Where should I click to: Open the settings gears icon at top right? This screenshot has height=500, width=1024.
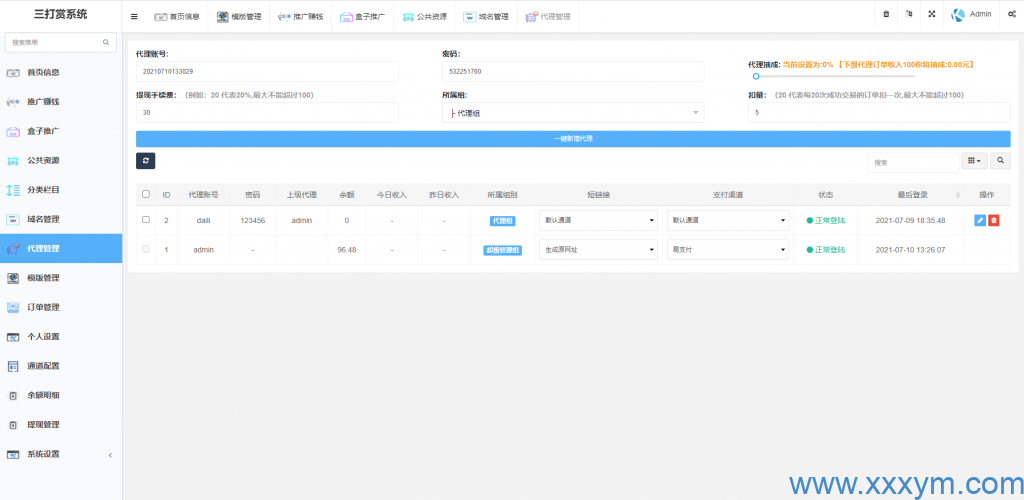pyautogui.click(x=1012, y=15)
